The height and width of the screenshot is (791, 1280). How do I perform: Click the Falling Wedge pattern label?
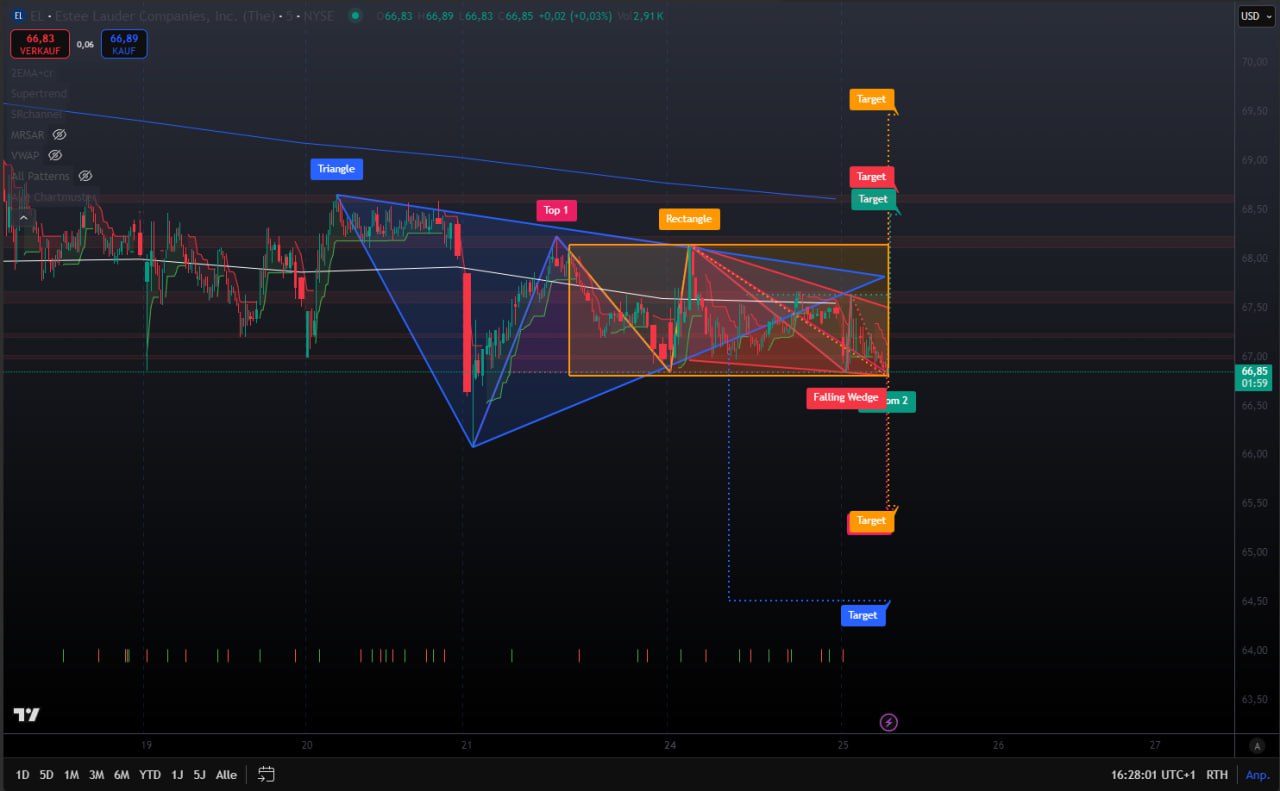coord(845,398)
